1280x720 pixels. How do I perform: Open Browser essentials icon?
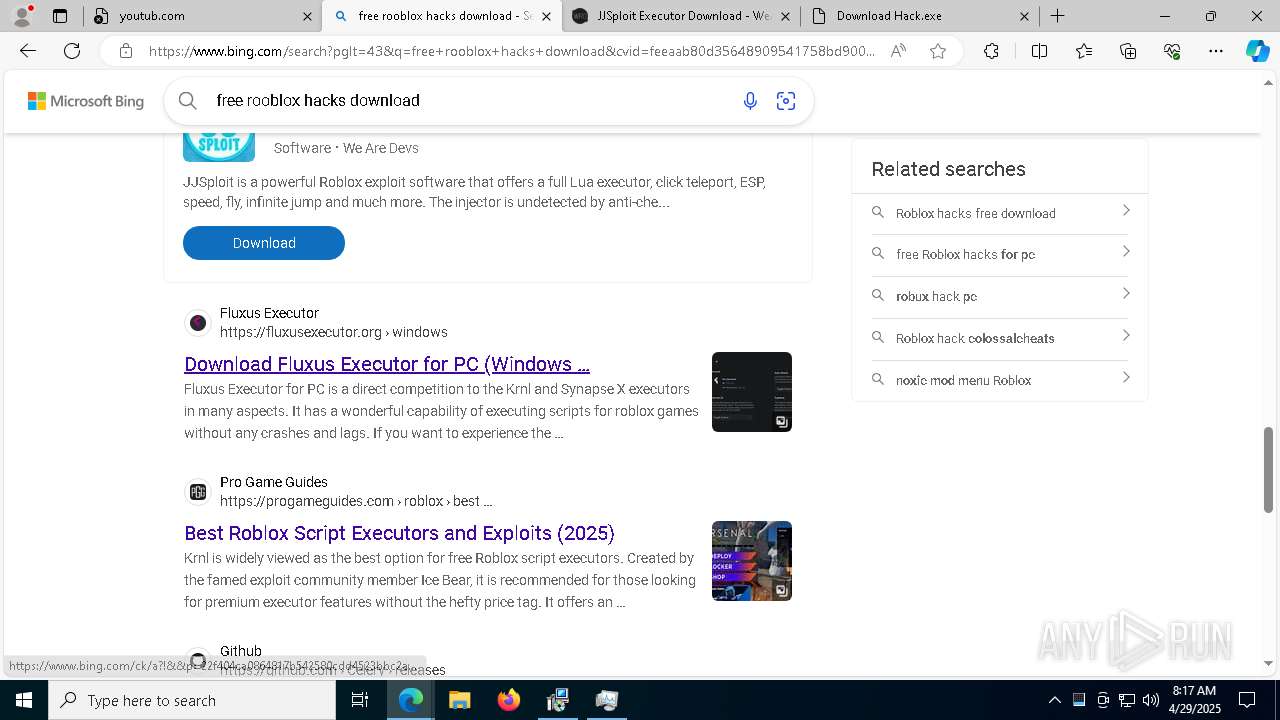point(1172,51)
